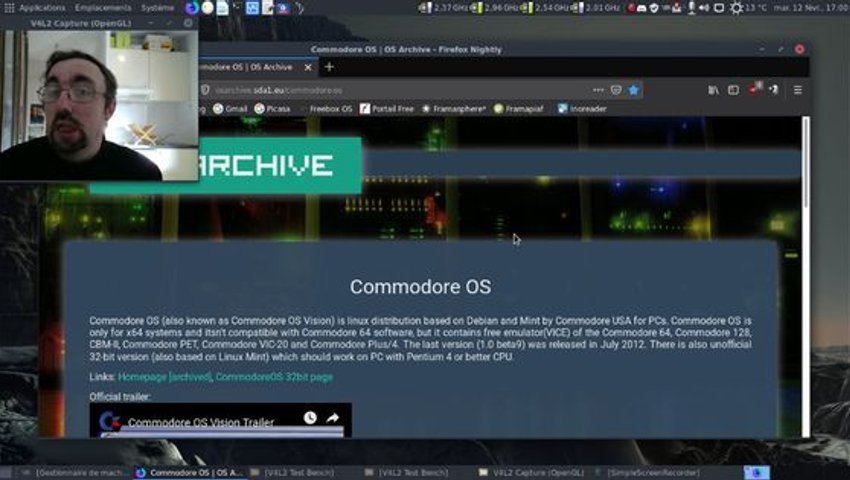The height and width of the screenshot is (480, 850).
Task: Click the document launcher icon in the top panel
Action: click(222, 8)
